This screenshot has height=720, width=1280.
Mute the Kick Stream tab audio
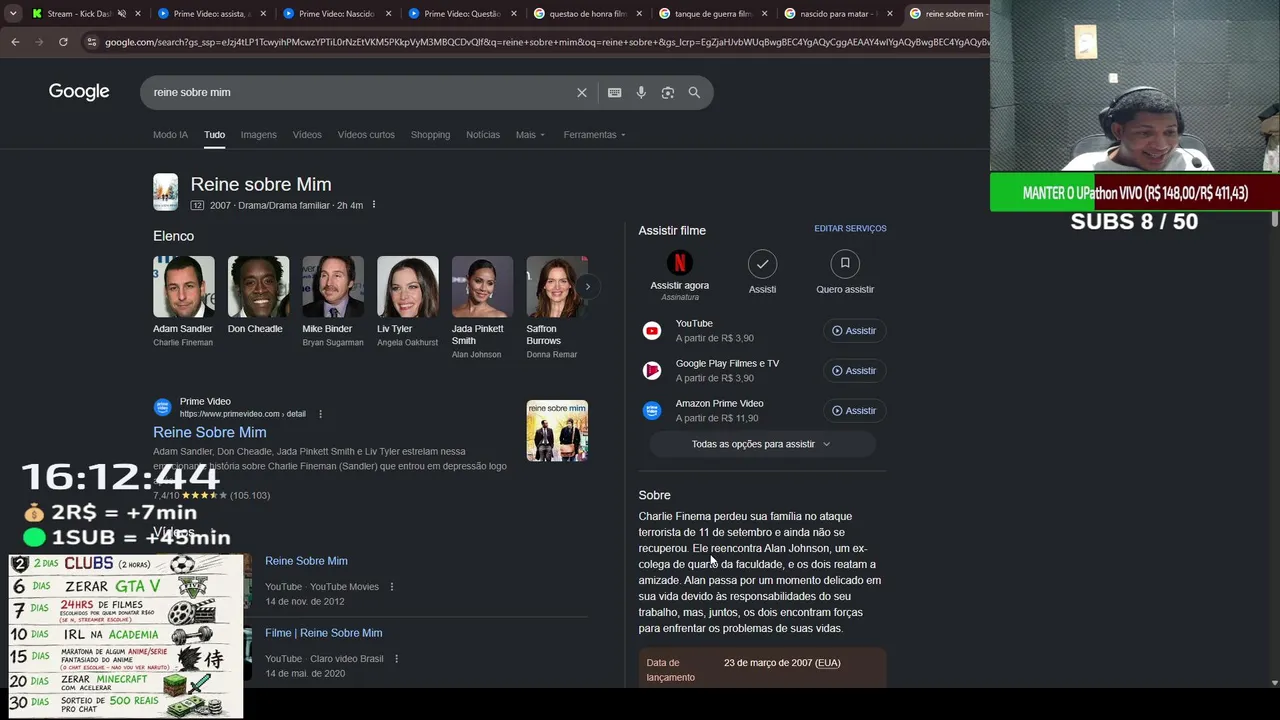click(122, 14)
